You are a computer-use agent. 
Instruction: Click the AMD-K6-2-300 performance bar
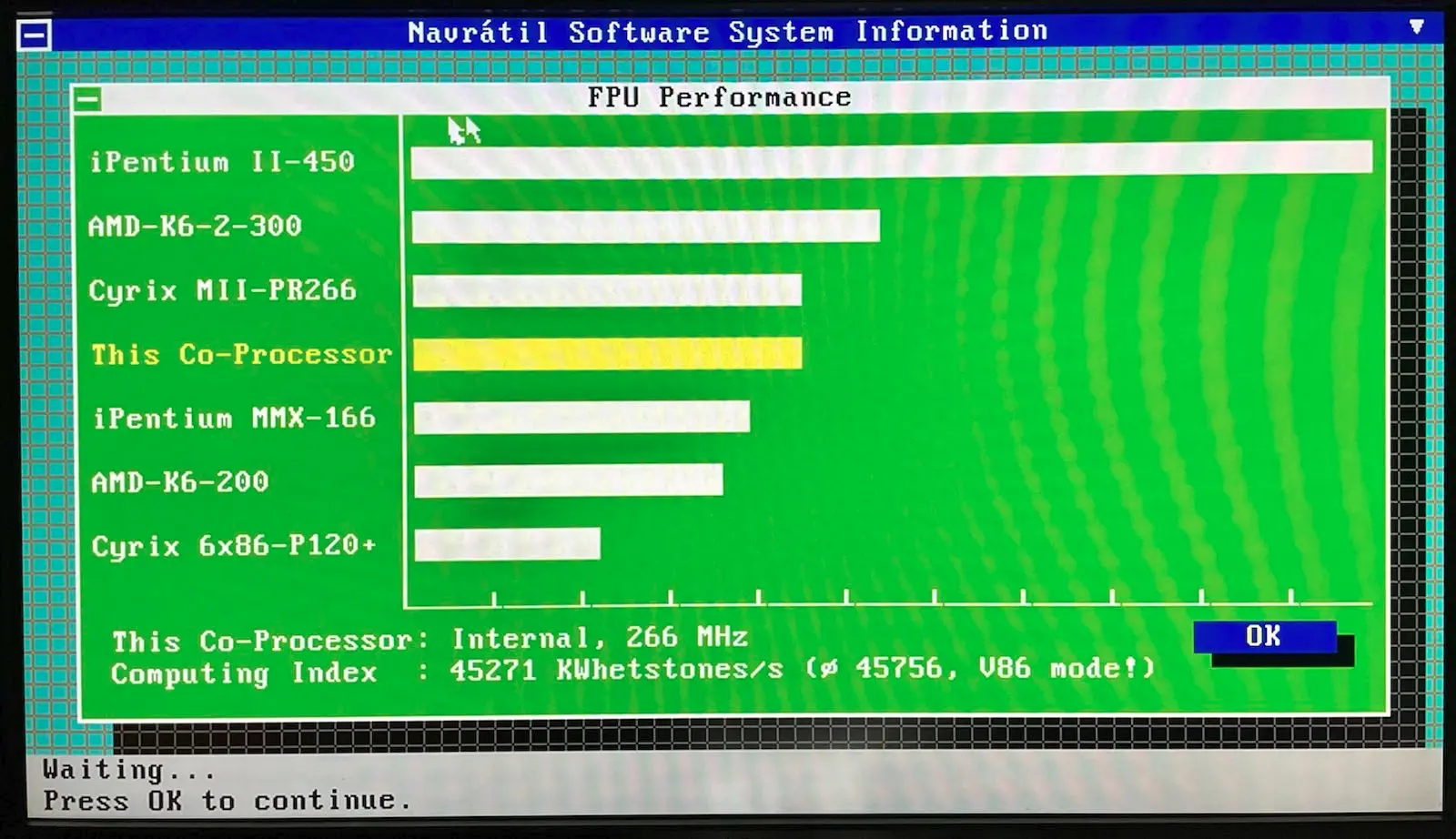pos(646,226)
